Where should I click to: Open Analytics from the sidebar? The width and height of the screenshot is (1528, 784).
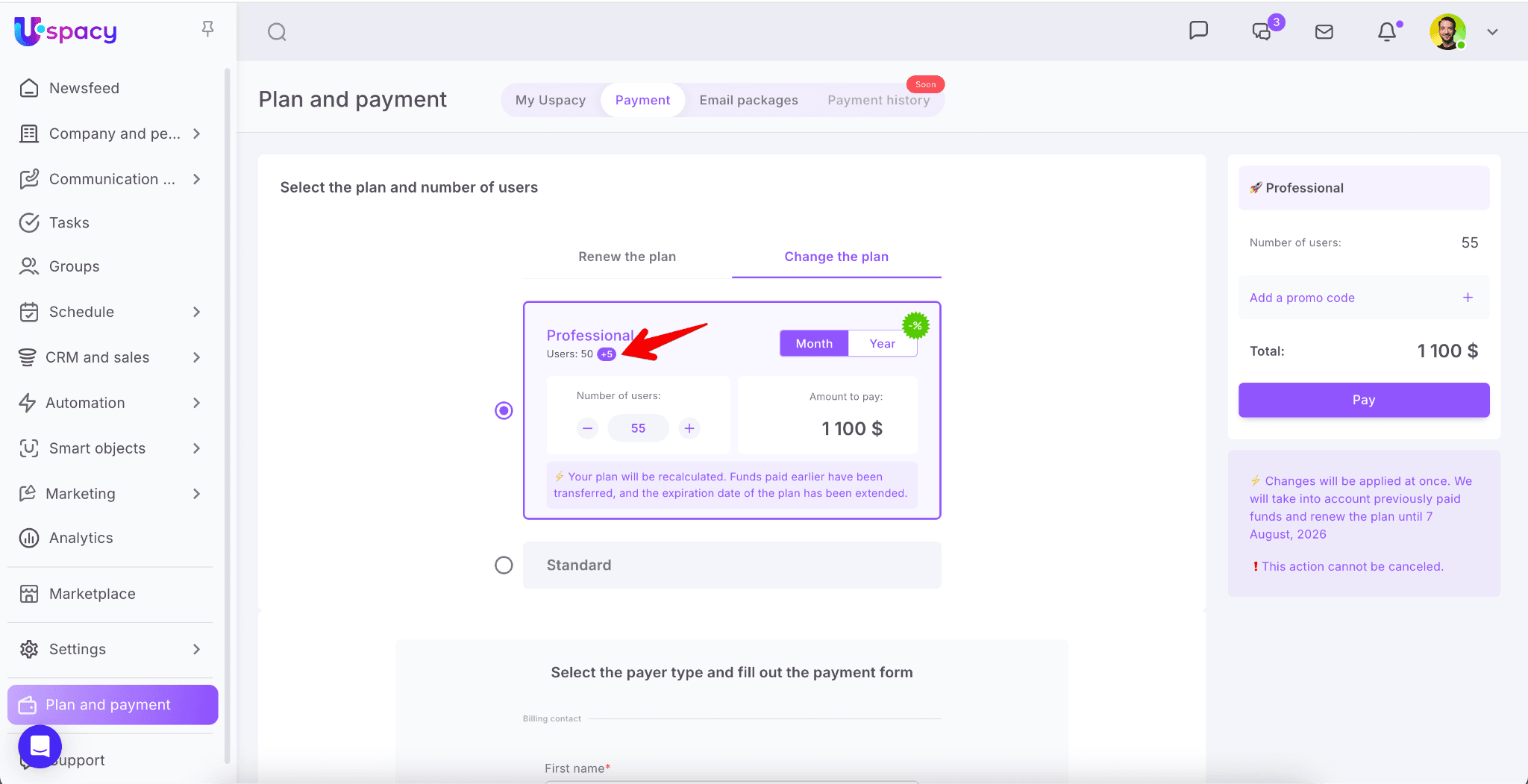(81, 538)
